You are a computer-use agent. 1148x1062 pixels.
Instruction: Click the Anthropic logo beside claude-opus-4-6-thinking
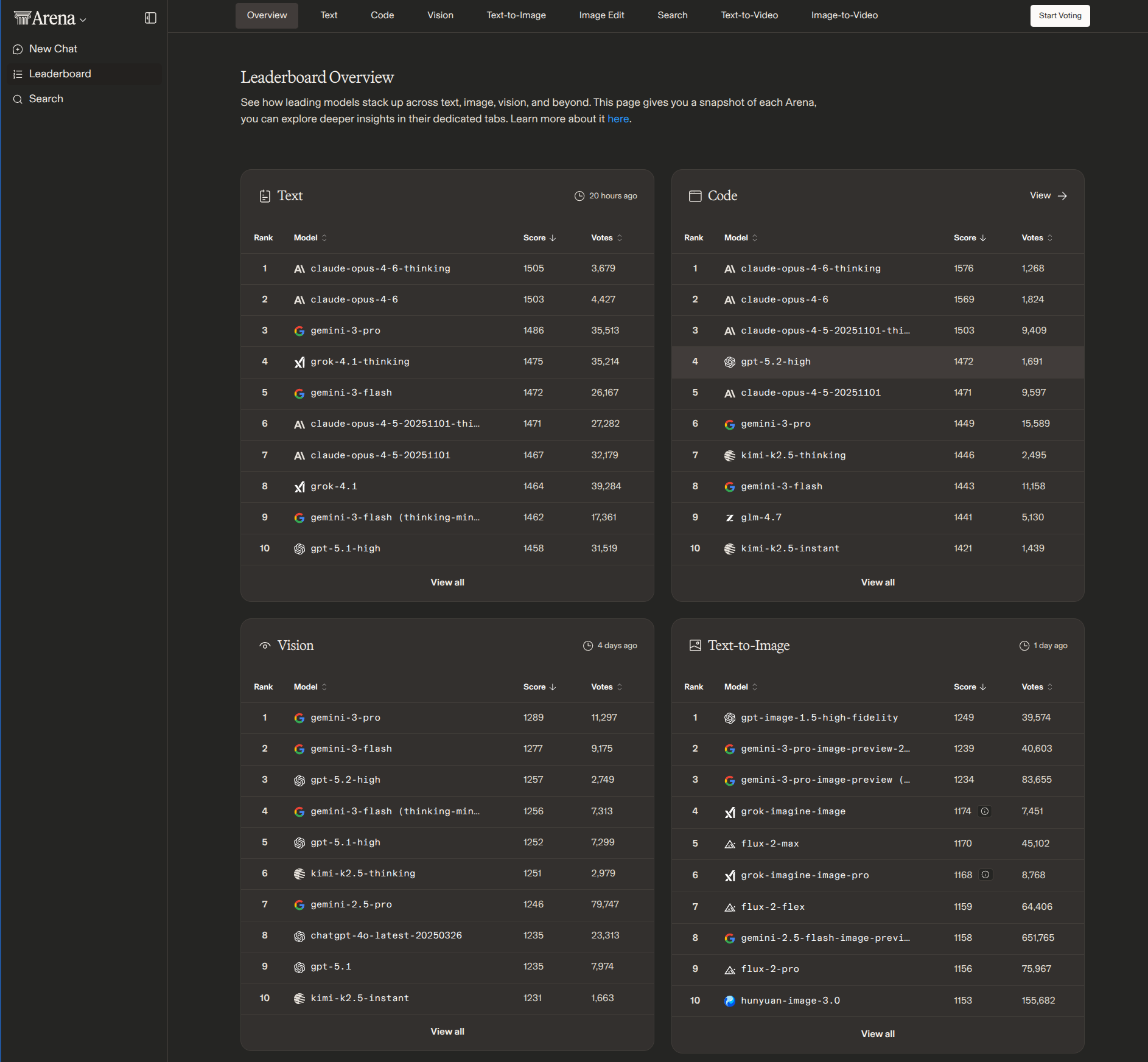click(299, 268)
